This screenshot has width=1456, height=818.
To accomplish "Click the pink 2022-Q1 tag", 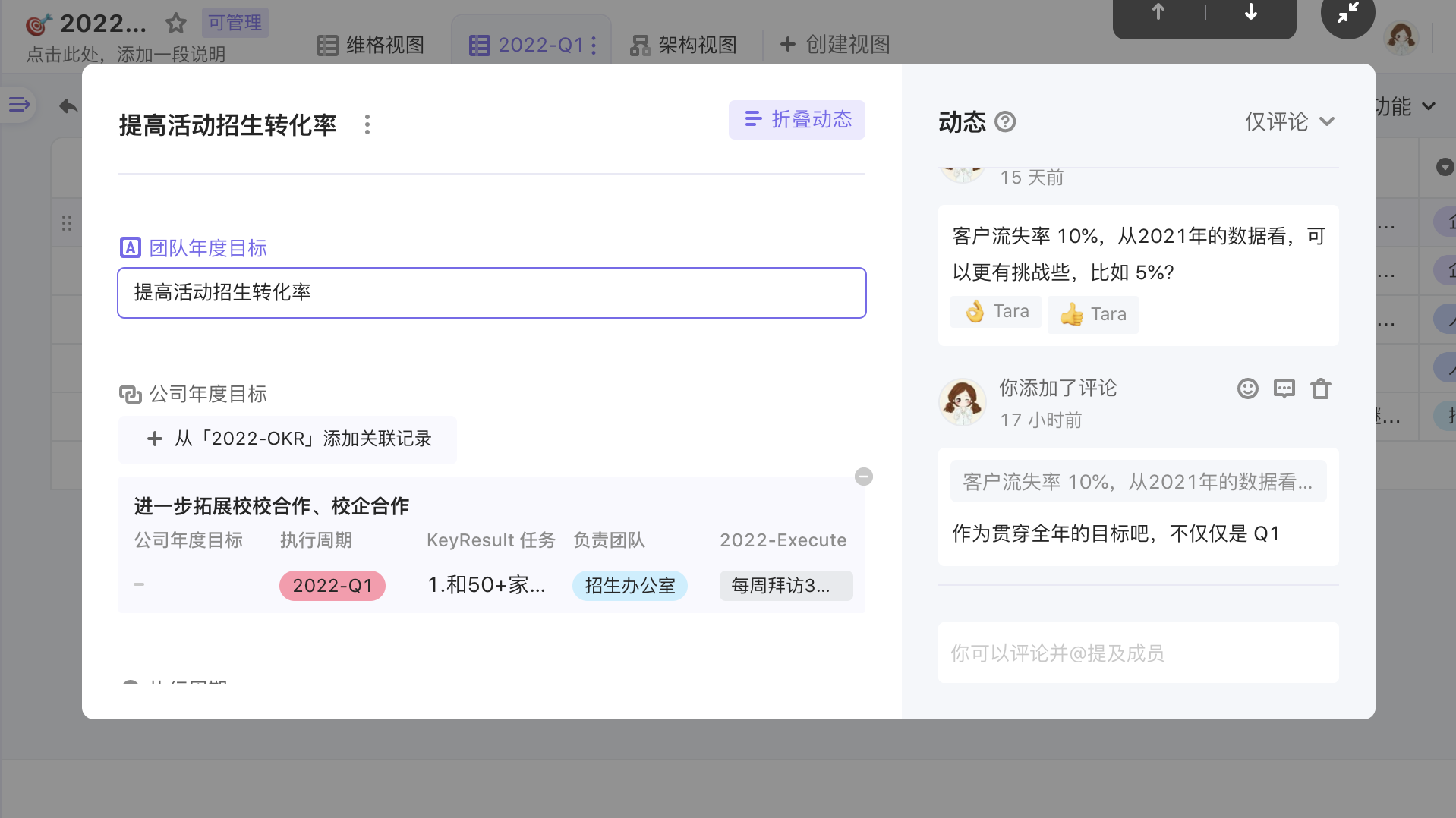I will [332, 586].
